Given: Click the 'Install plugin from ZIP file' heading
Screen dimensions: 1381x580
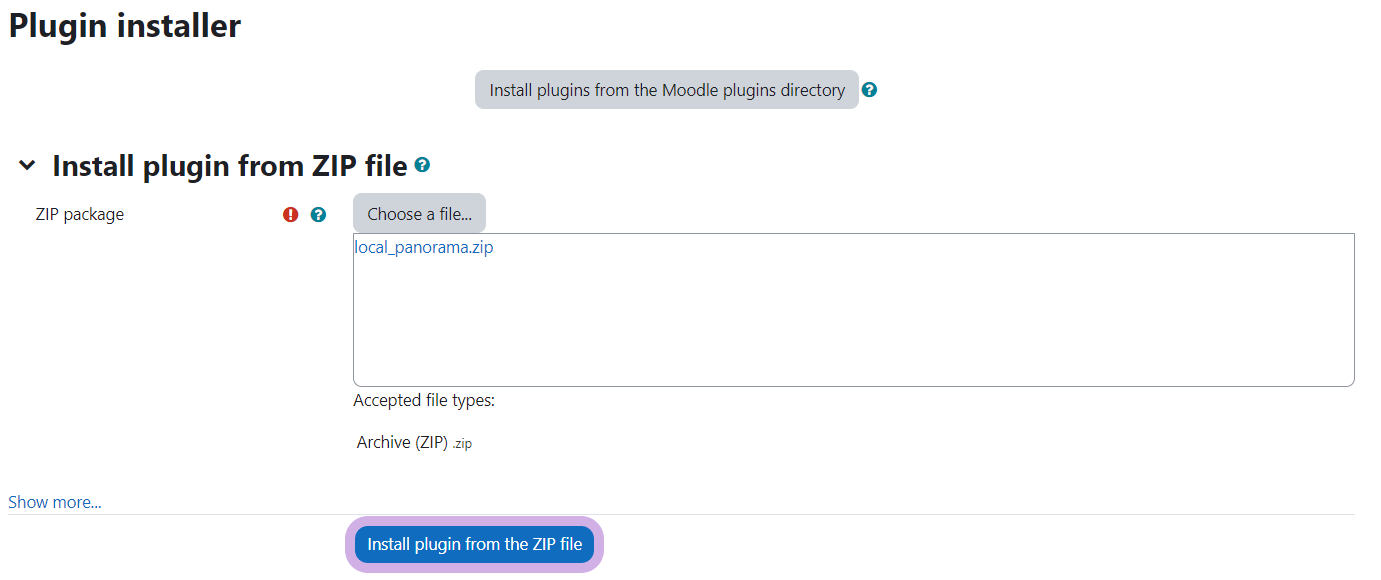Looking at the screenshot, I should coord(229,166).
